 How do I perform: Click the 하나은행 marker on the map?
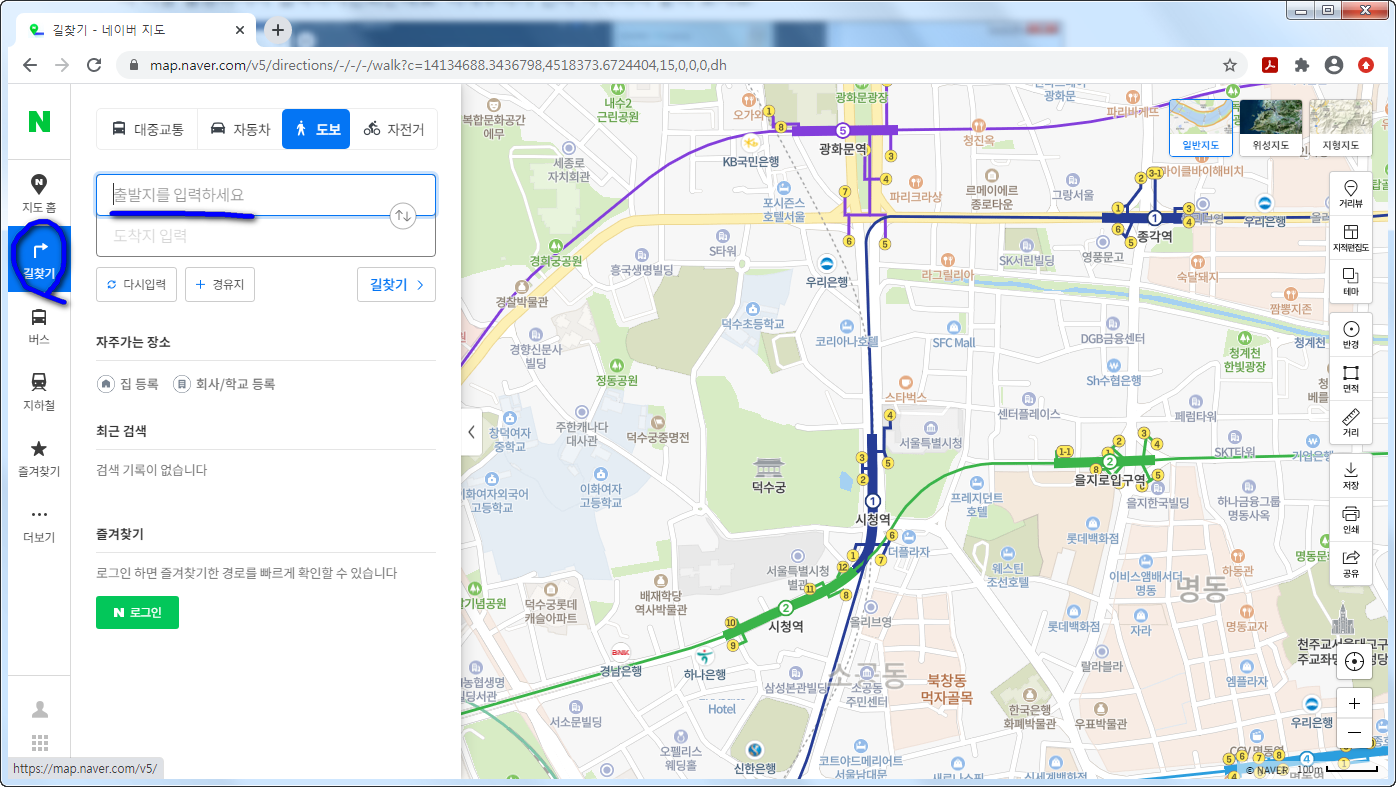[704, 664]
